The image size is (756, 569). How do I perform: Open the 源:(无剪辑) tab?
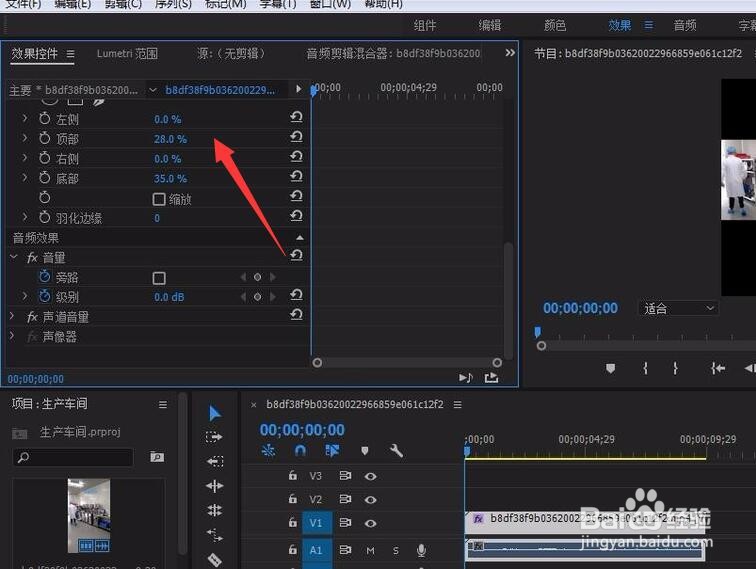(231, 53)
